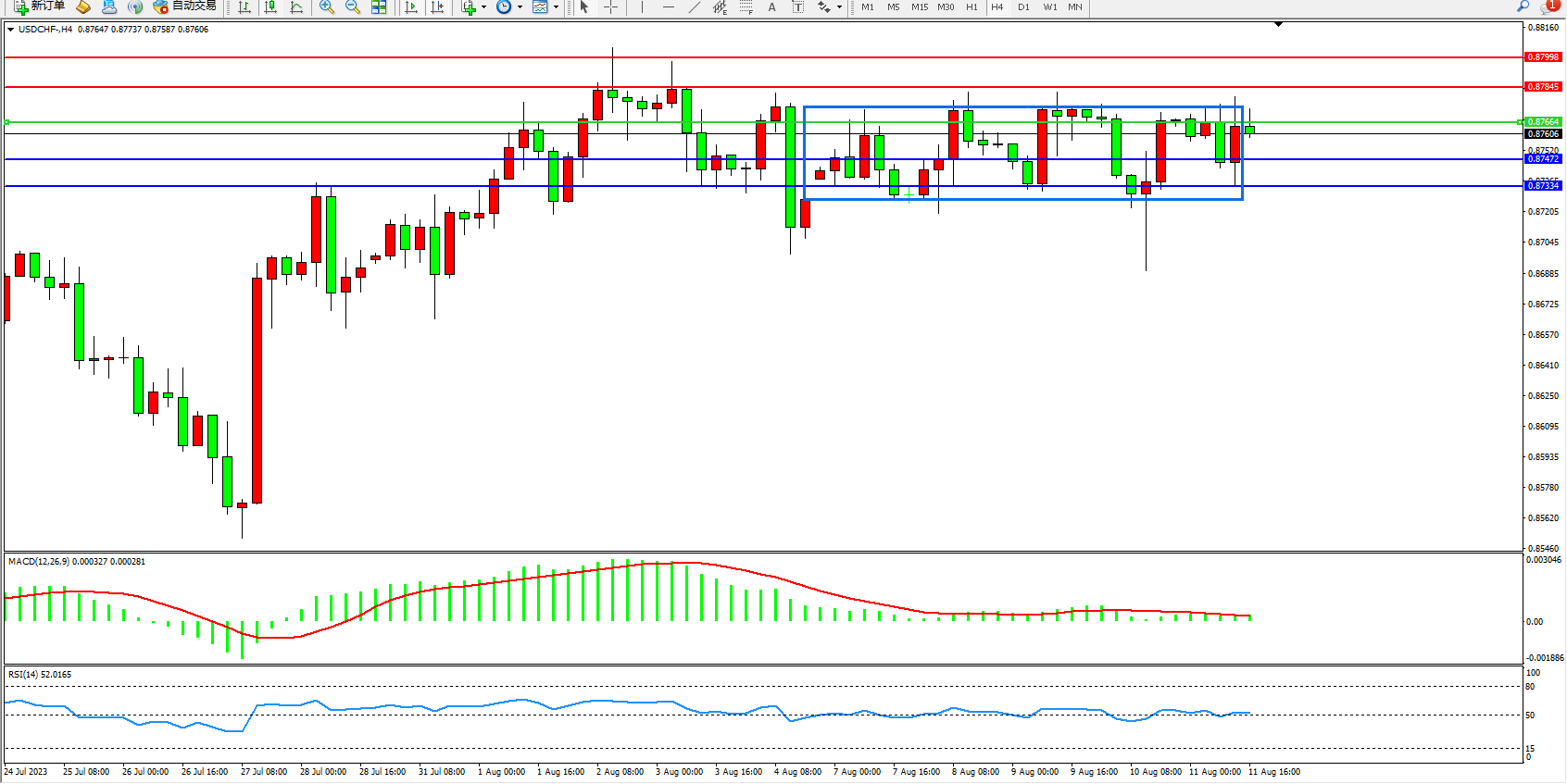Switch chart to bar chart mode
The width and height of the screenshot is (1567, 784).
tap(244, 7)
